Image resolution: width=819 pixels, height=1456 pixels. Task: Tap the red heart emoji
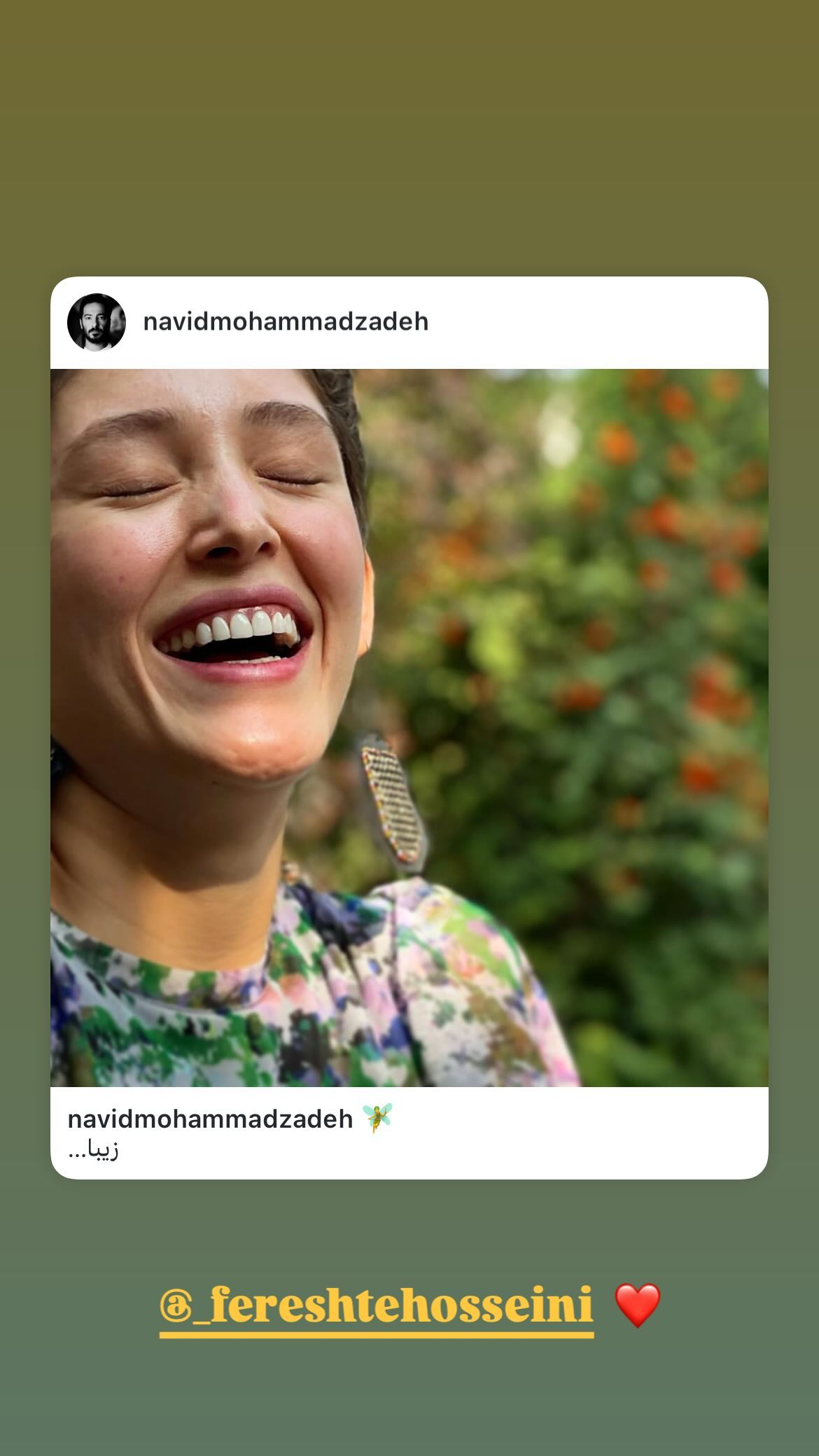637,1305
